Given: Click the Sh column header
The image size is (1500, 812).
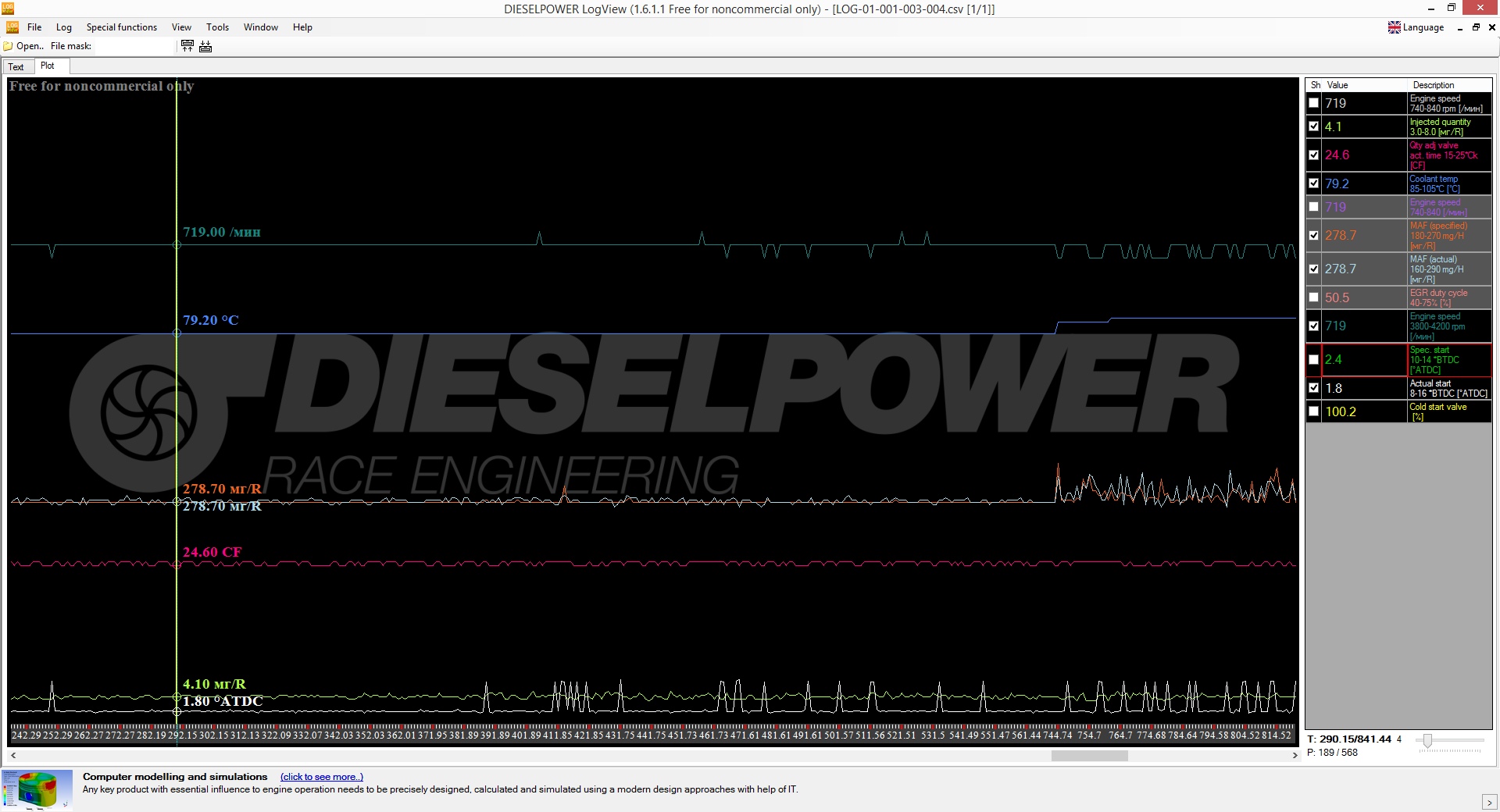Looking at the screenshot, I should point(1316,85).
